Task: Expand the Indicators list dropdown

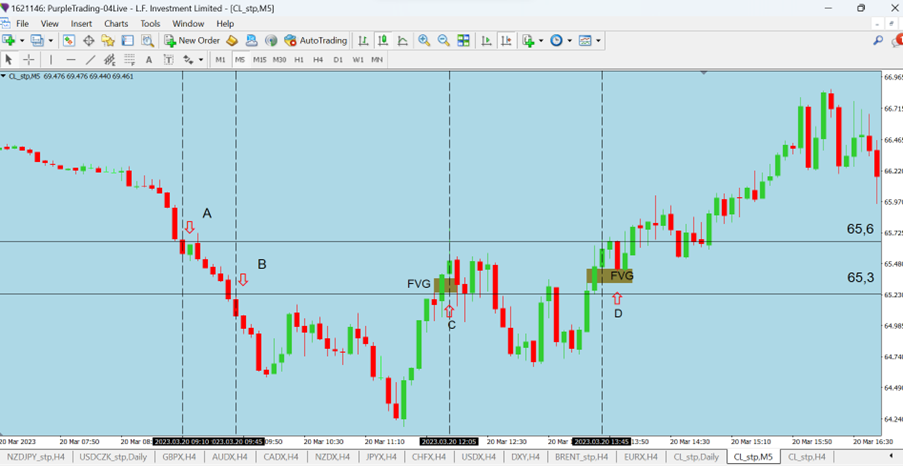Action: pyautogui.click(x=541, y=41)
